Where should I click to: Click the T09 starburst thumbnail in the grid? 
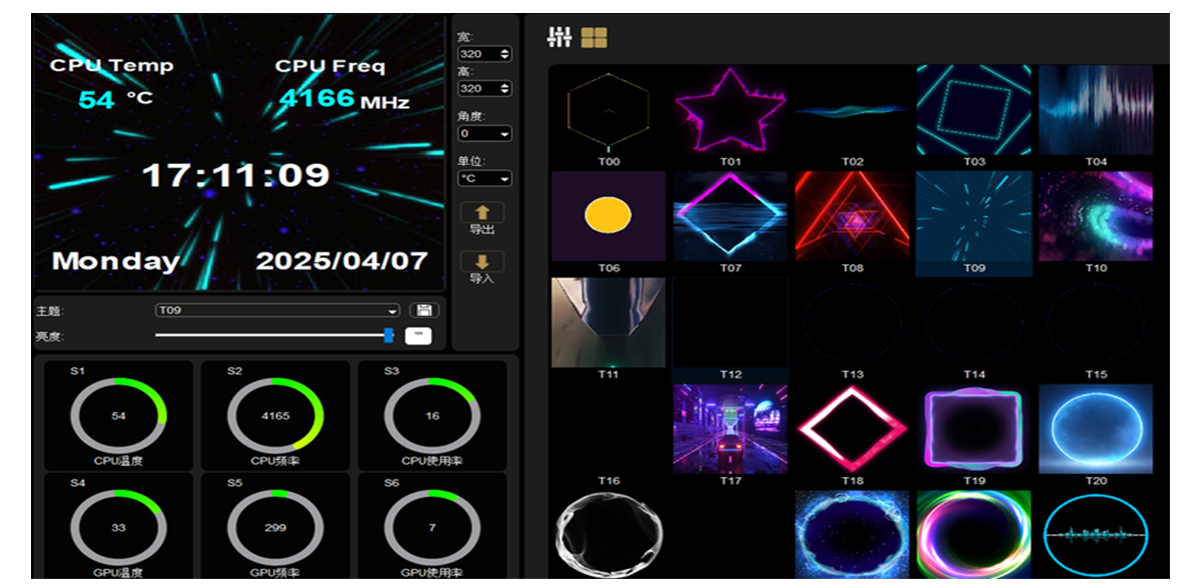tap(974, 216)
